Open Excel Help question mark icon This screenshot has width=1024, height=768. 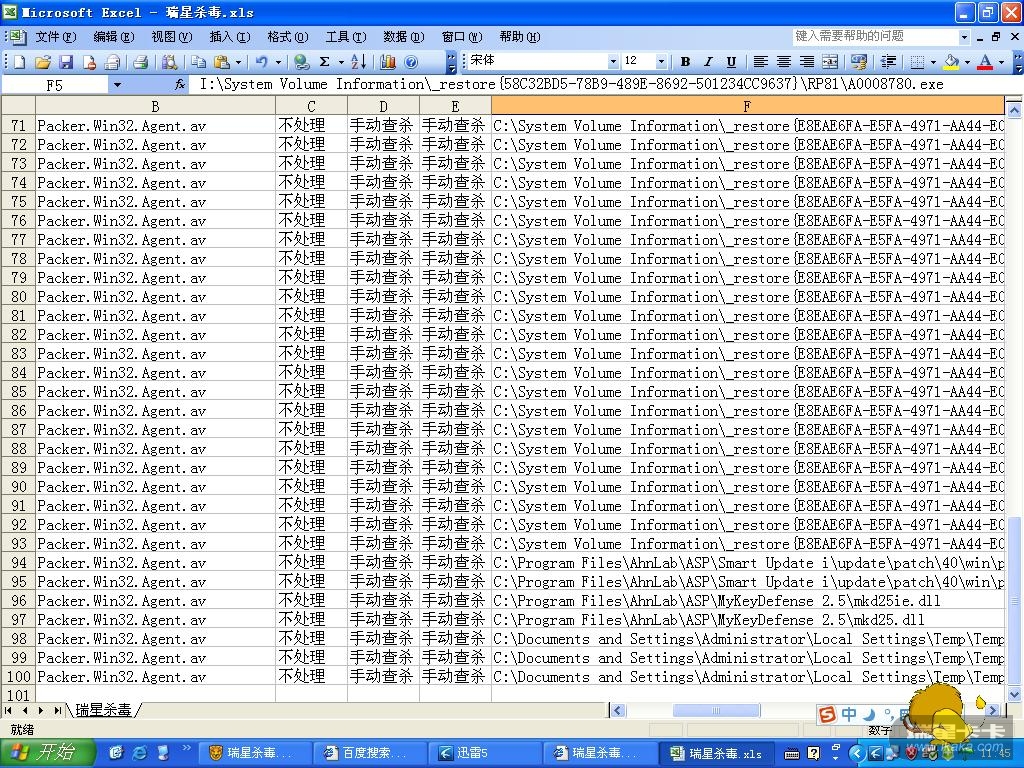(x=411, y=62)
